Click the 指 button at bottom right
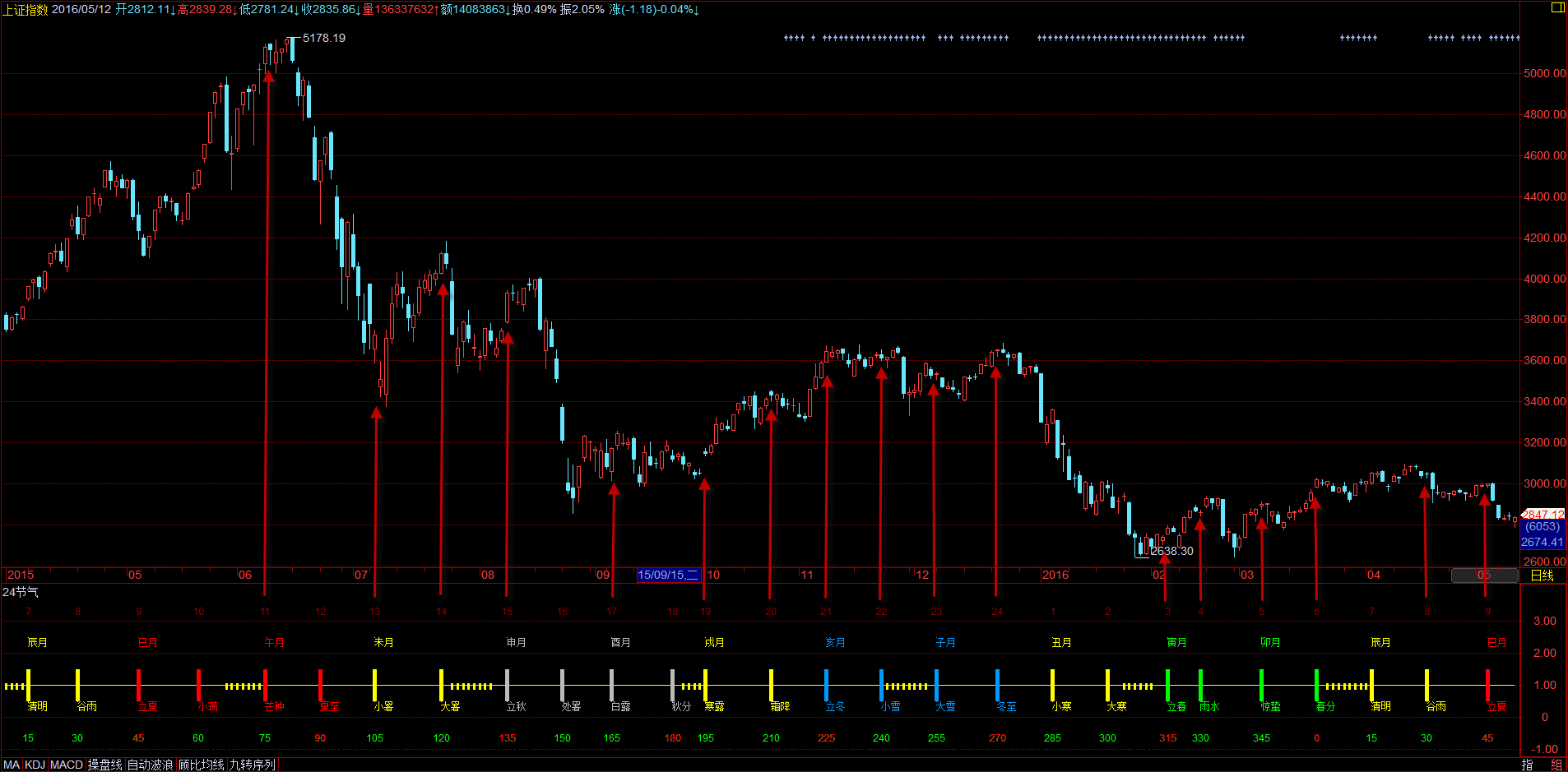Screen dimensions: 1568x772 [1527, 765]
